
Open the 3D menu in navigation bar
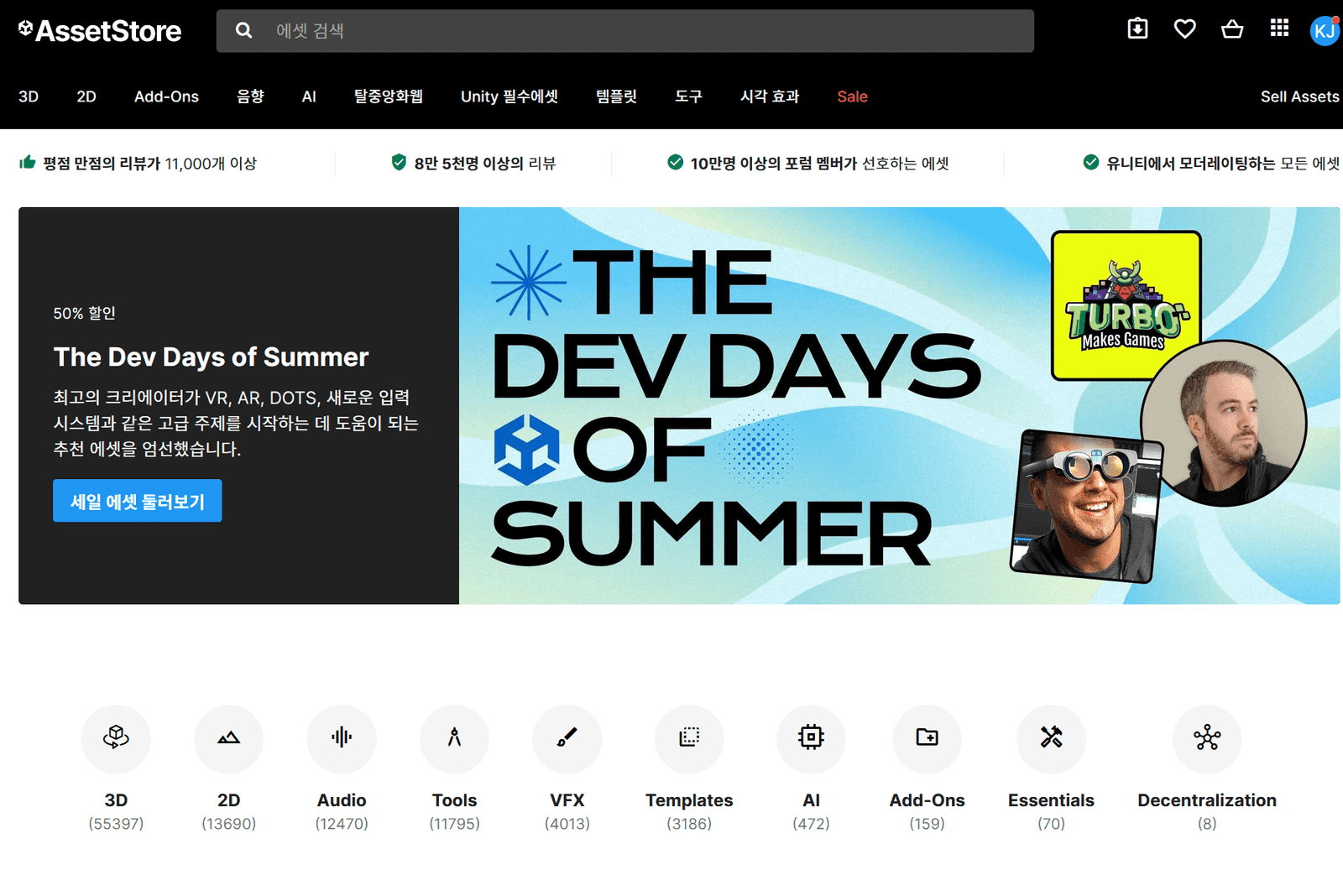tap(29, 96)
